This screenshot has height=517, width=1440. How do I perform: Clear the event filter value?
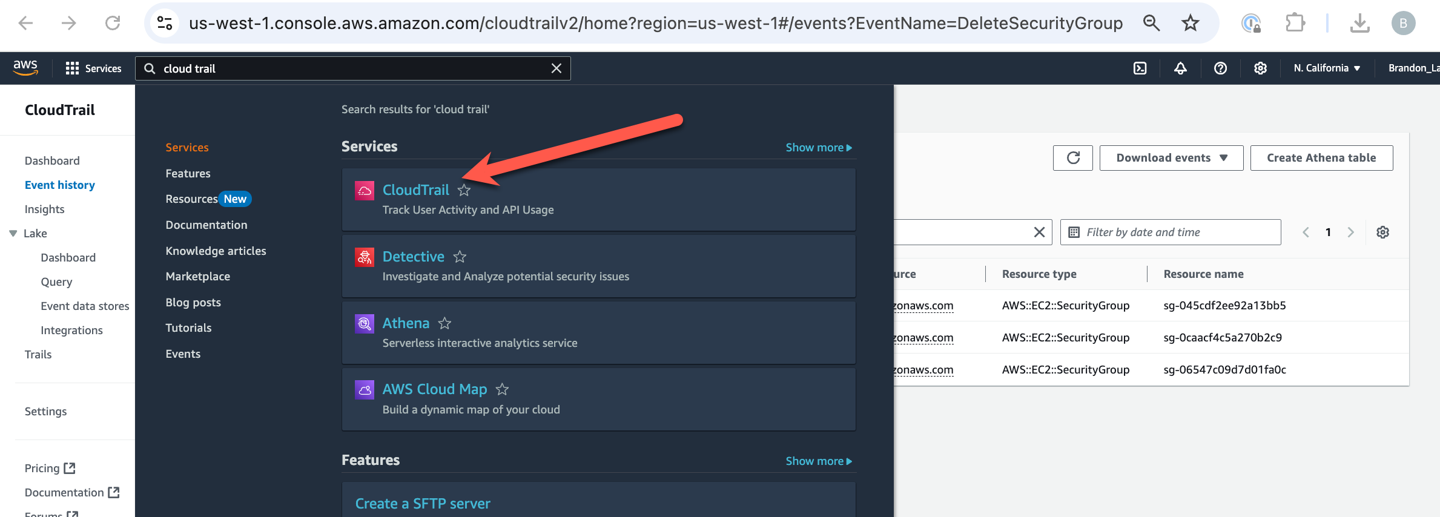pyautogui.click(x=1039, y=232)
